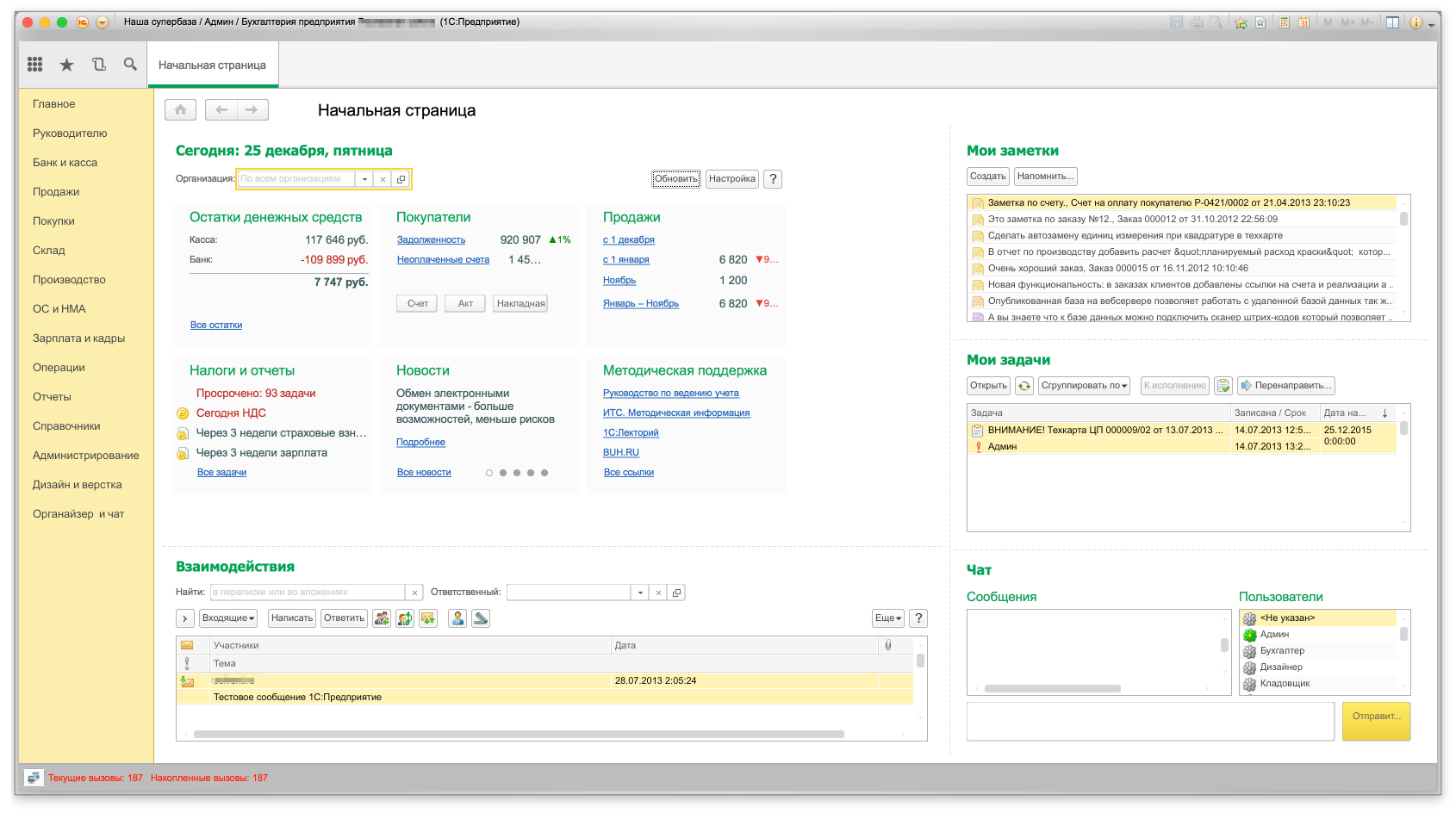Open the history icon in top panel
The width and height of the screenshot is (1456, 813).
(98, 65)
